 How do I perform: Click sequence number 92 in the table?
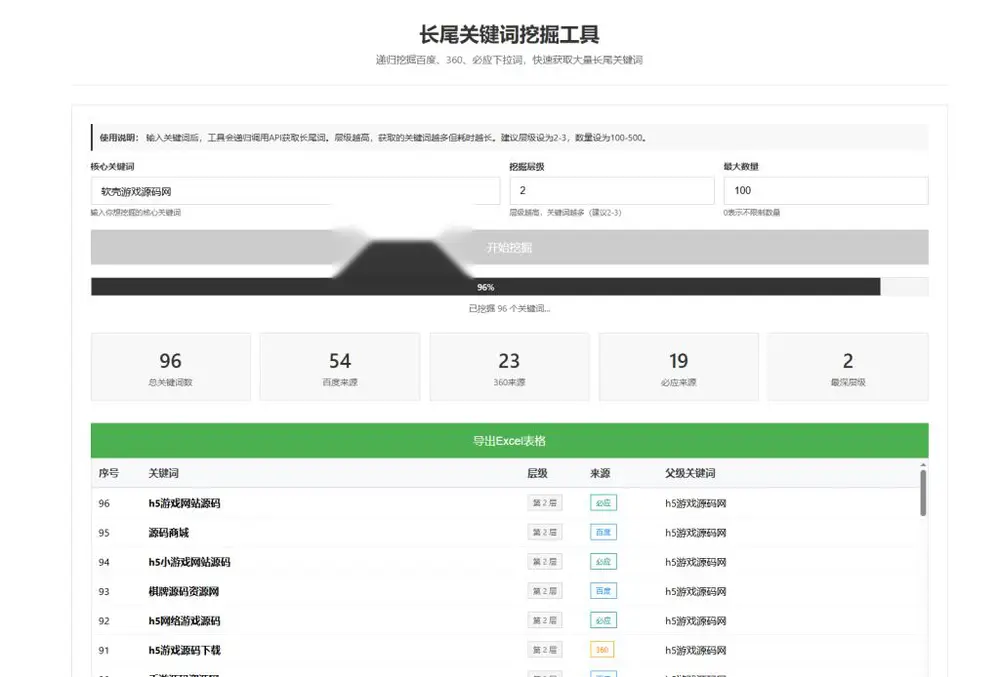[104, 620]
